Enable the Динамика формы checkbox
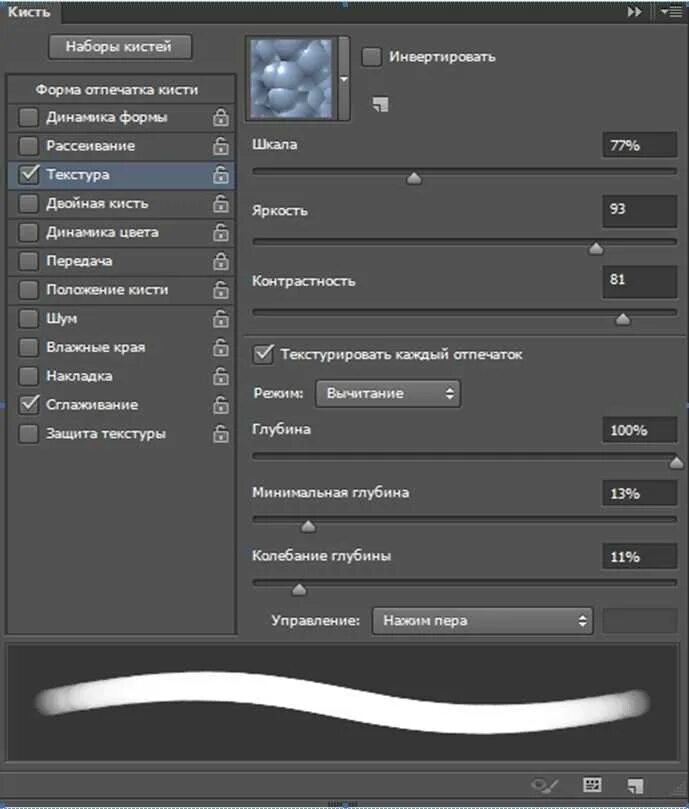 pyautogui.click(x=28, y=117)
